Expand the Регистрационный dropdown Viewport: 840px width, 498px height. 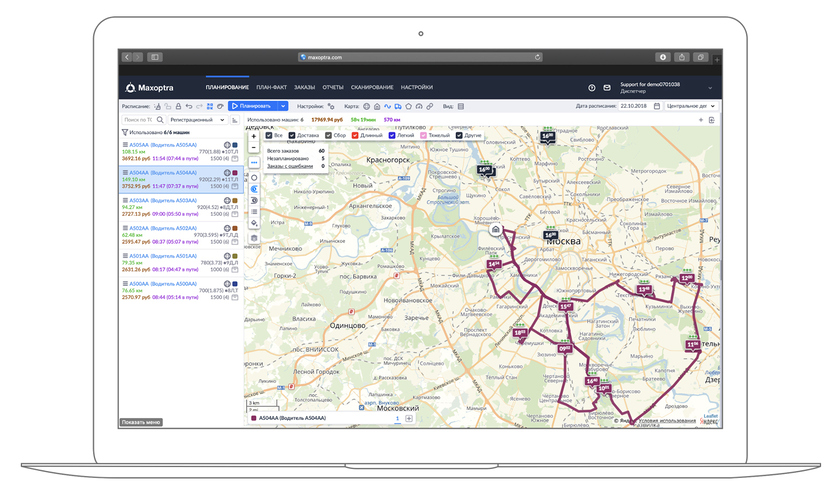(197, 119)
